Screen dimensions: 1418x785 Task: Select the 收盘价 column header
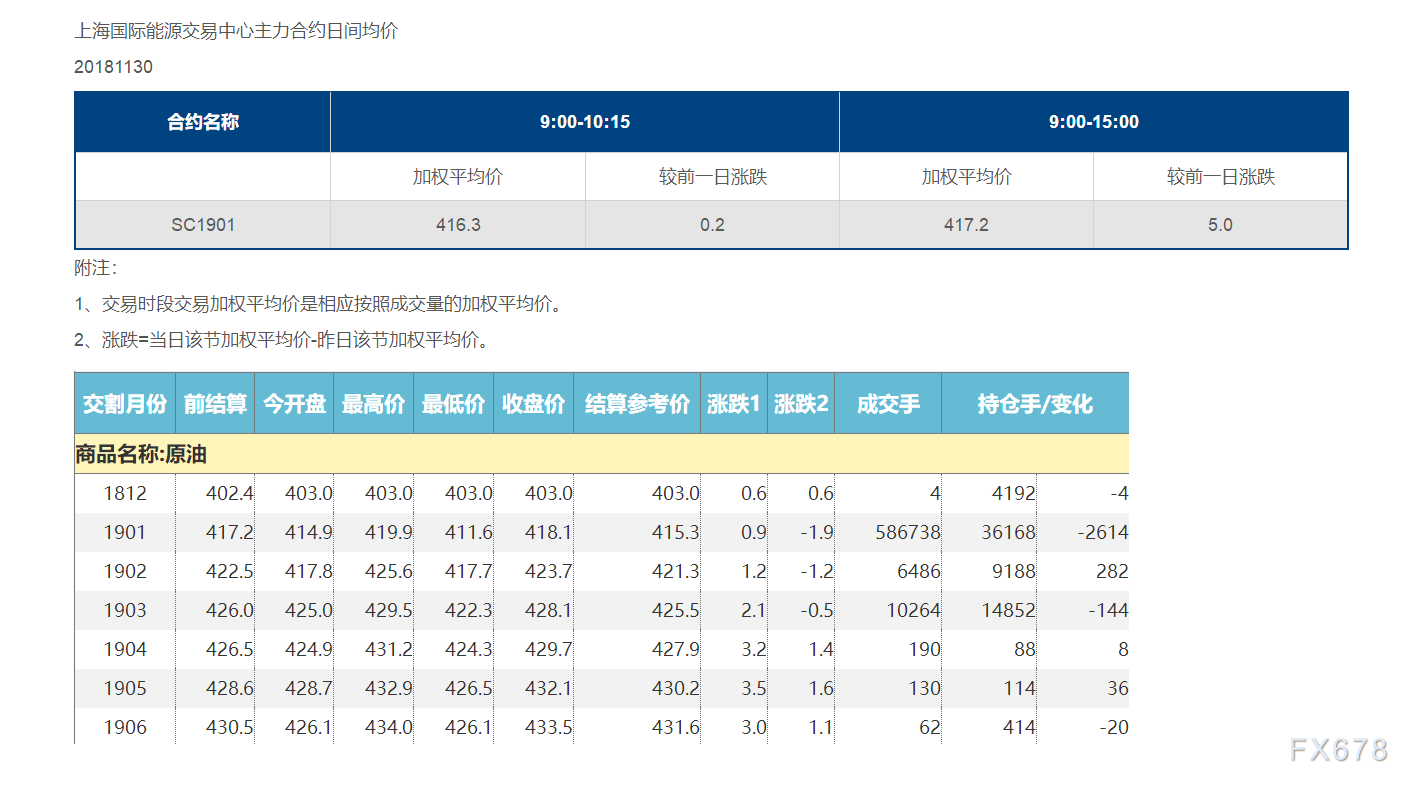point(533,404)
